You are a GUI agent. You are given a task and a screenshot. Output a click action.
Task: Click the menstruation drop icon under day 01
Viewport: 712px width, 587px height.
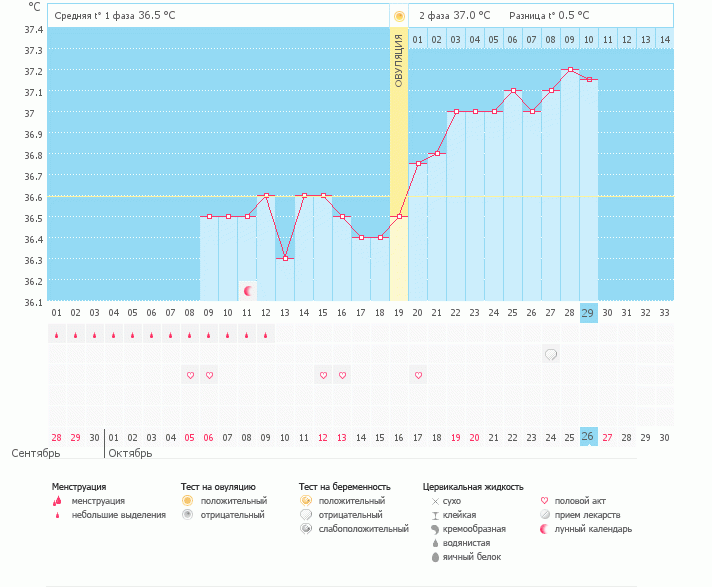[x=57, y=336]
